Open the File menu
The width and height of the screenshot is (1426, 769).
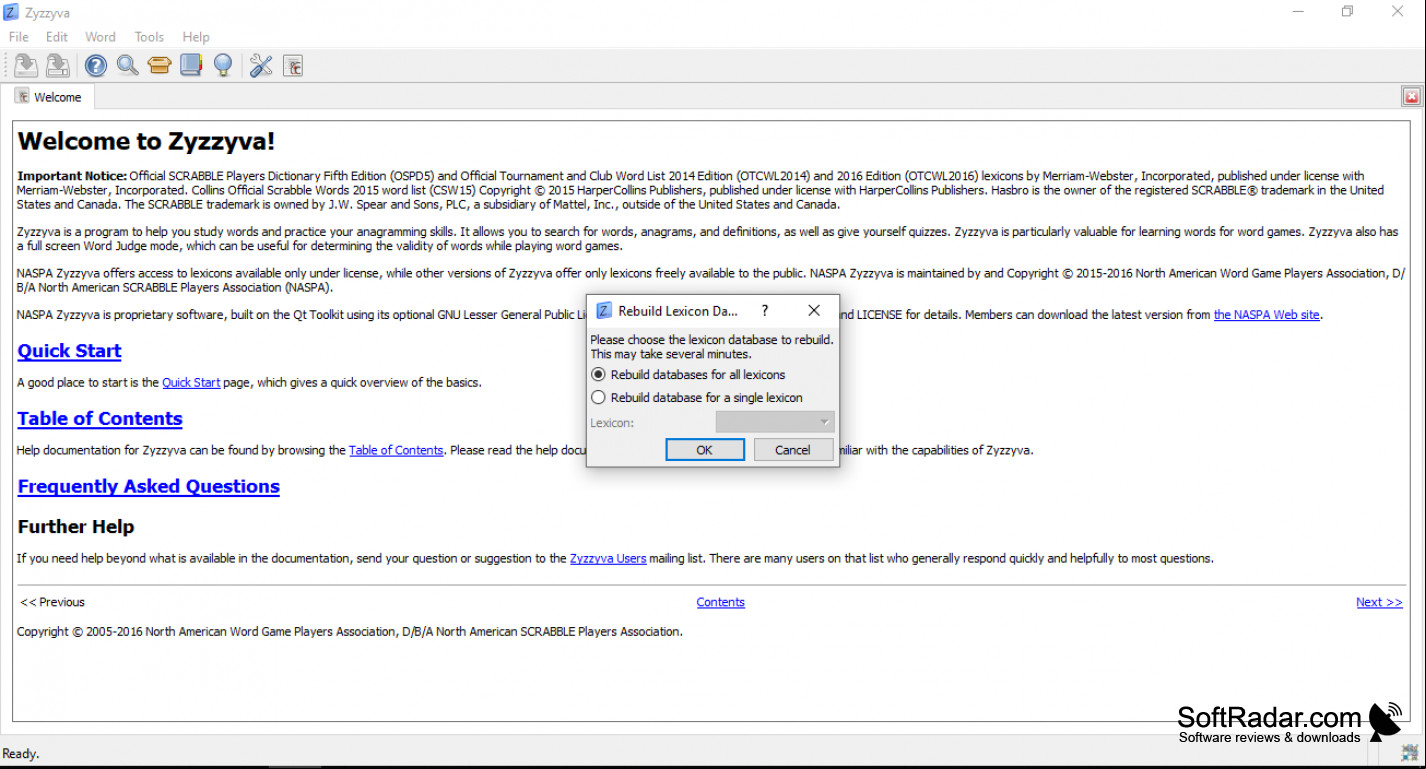19,37
